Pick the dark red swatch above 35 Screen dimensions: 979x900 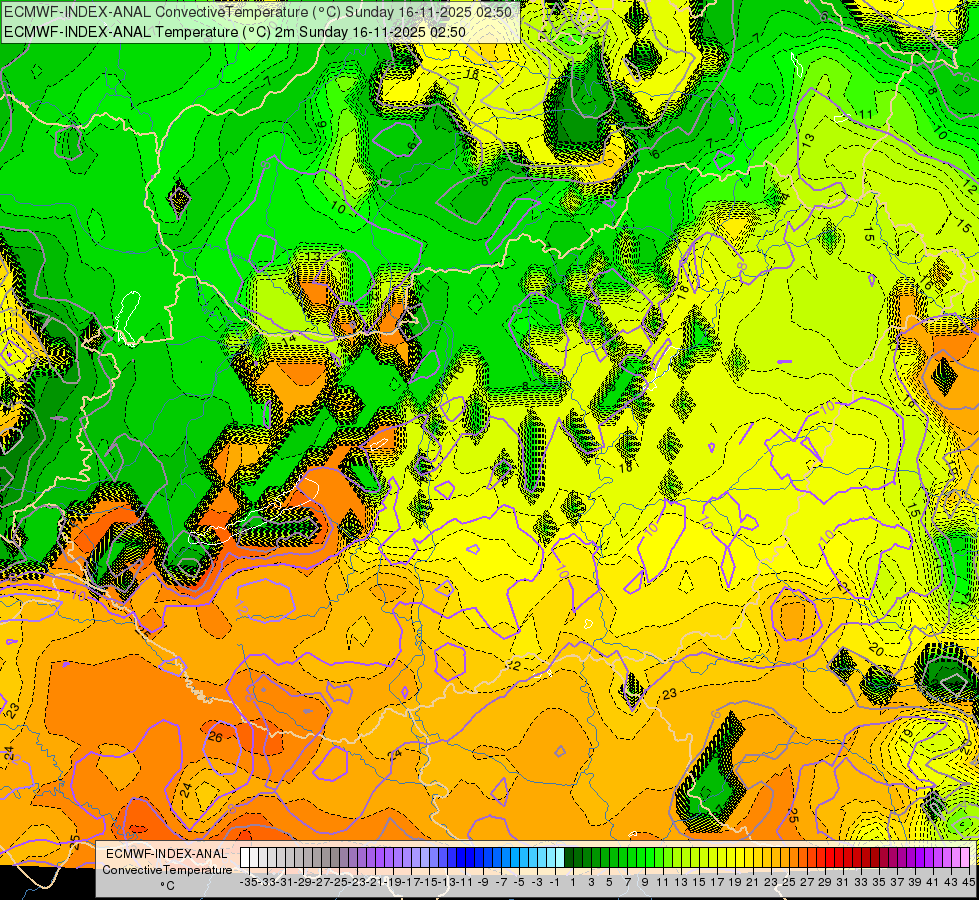click(x=875, y=857)
